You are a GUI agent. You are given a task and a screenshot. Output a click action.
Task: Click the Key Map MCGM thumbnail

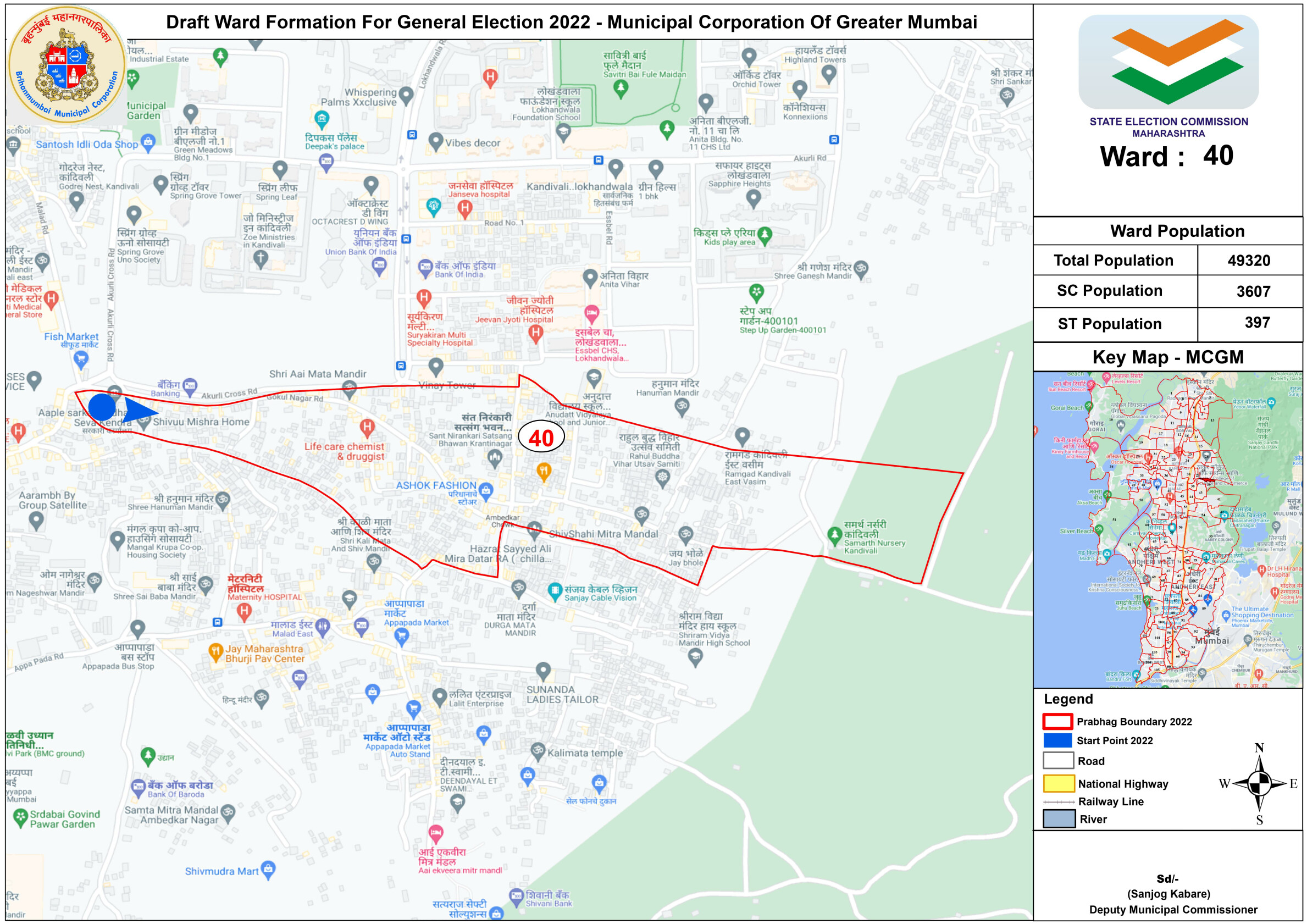[x=1167, y=529]
